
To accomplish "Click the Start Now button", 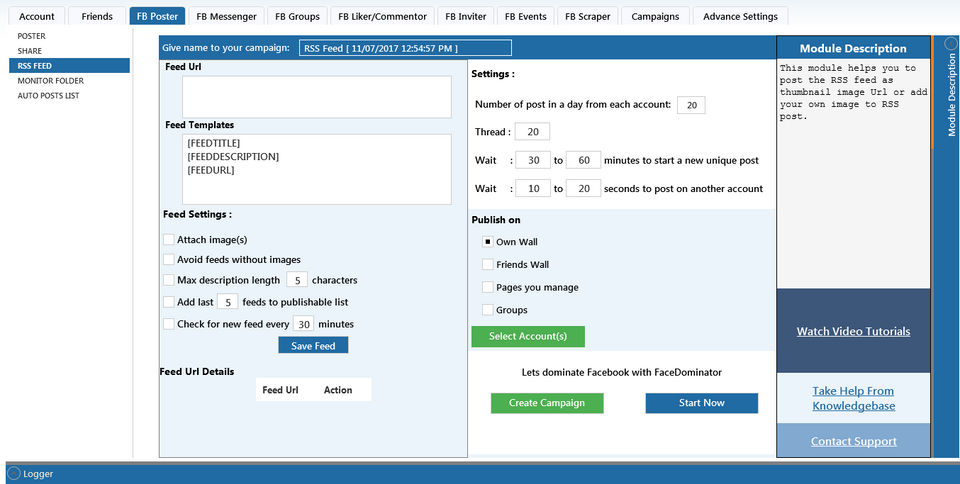I will point(702,403).
